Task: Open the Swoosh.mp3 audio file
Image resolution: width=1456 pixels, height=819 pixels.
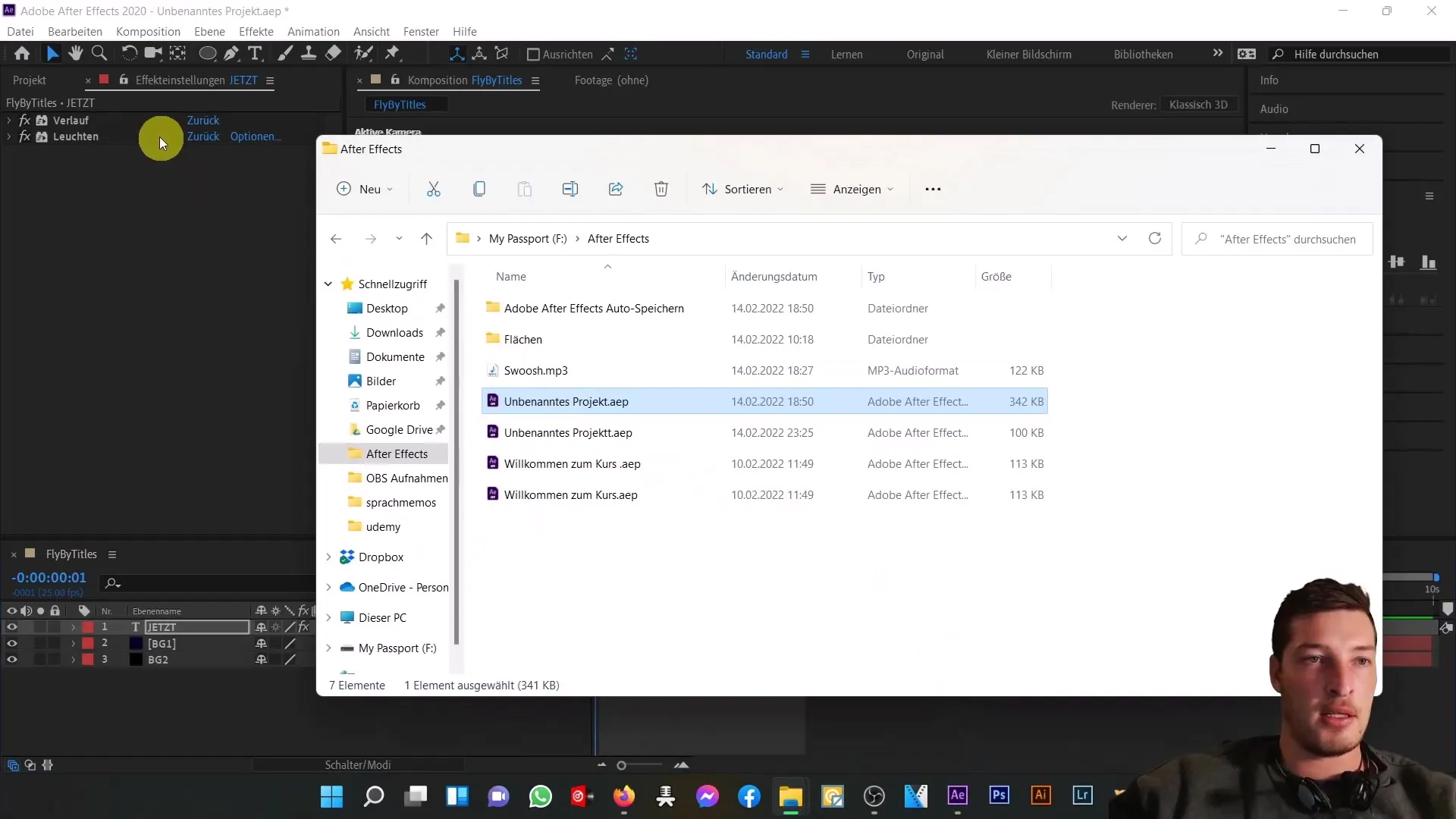Action: 537,370
